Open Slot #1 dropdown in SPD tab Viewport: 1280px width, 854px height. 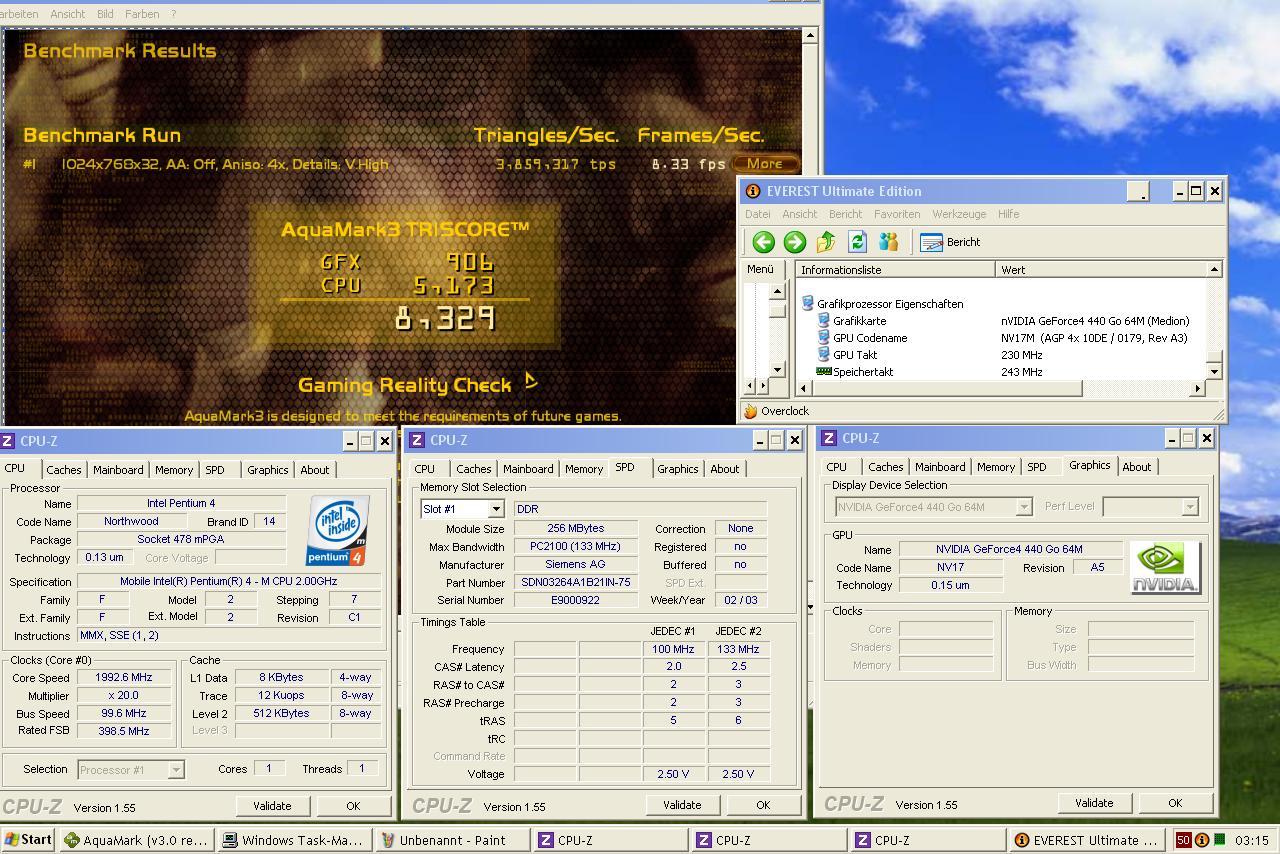495,509
